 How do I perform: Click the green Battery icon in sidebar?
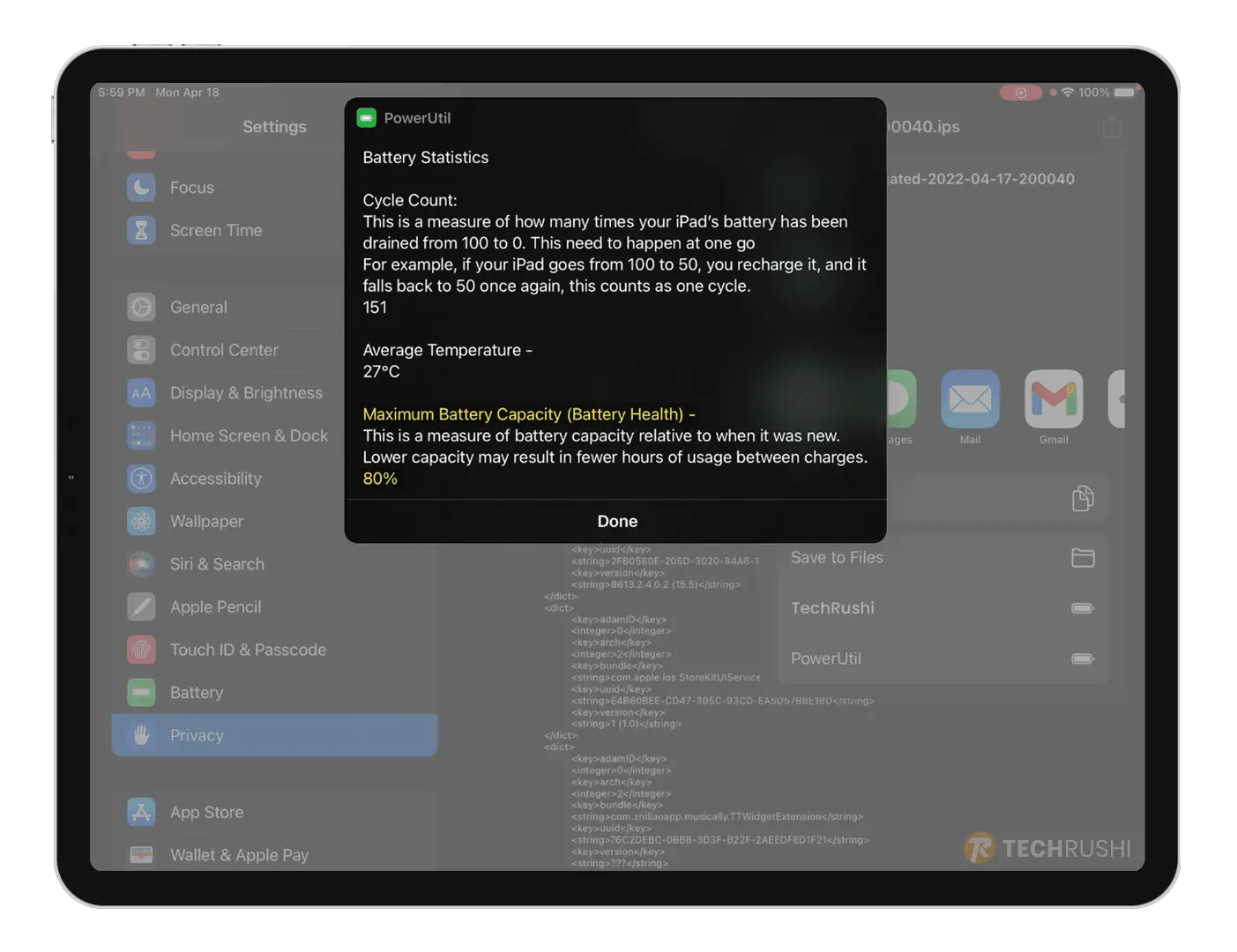click(141, 692)
